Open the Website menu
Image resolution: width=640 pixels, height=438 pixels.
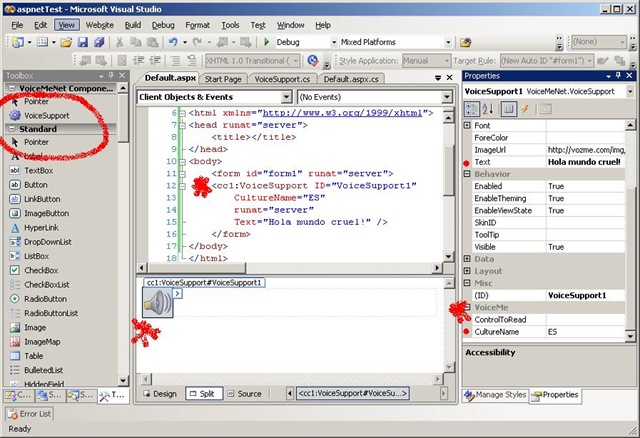(x=100, y=25)
